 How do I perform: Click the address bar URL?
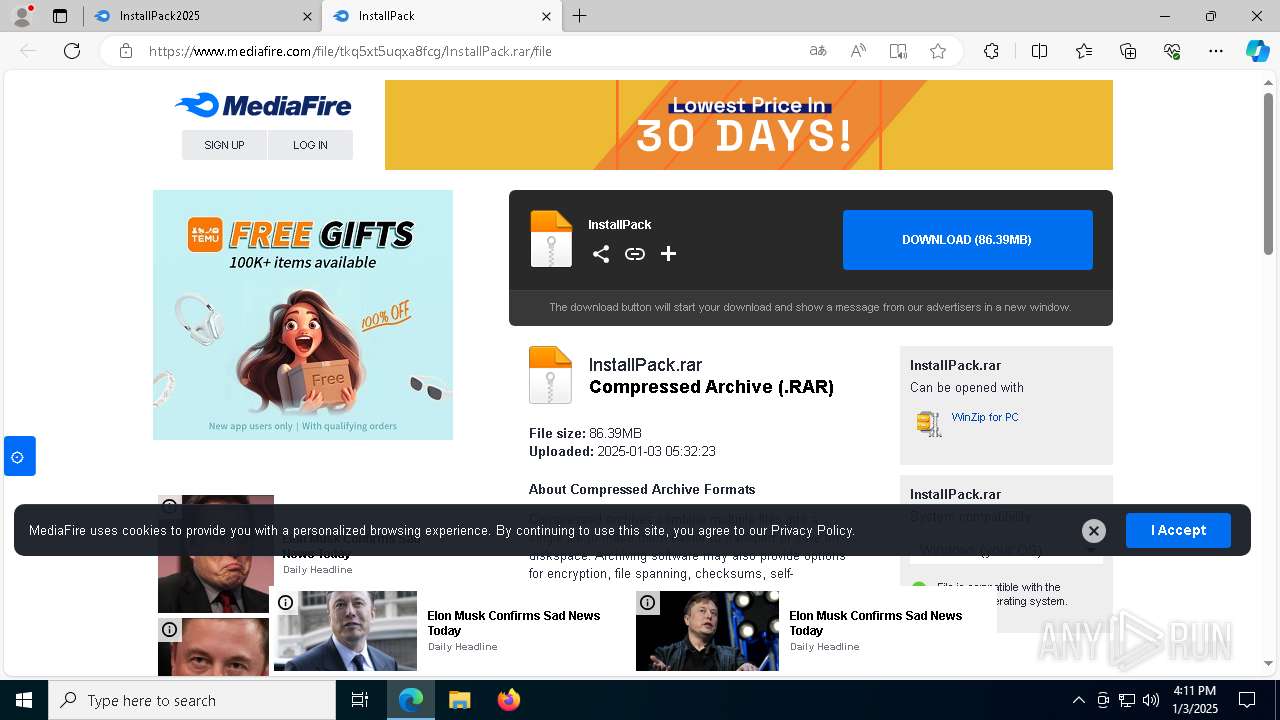tap(350, 51)
